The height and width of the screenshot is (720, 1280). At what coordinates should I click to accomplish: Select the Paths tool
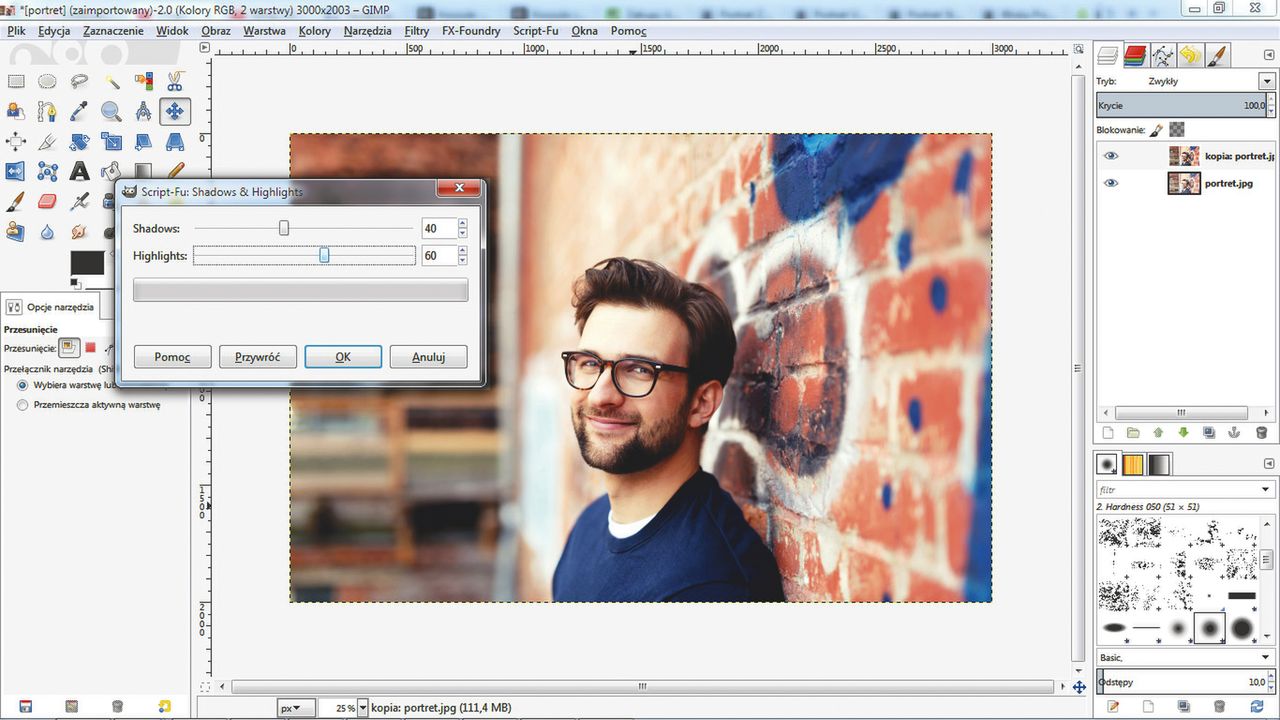coord(47,112)
